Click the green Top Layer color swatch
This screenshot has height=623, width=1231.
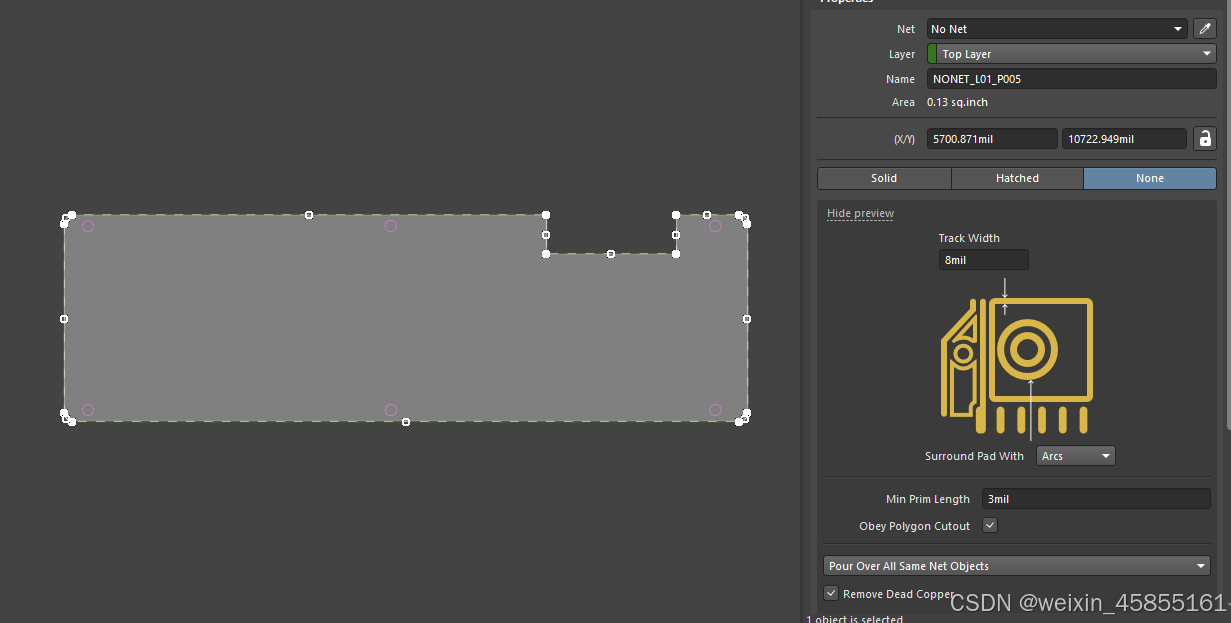coord(932,54)
